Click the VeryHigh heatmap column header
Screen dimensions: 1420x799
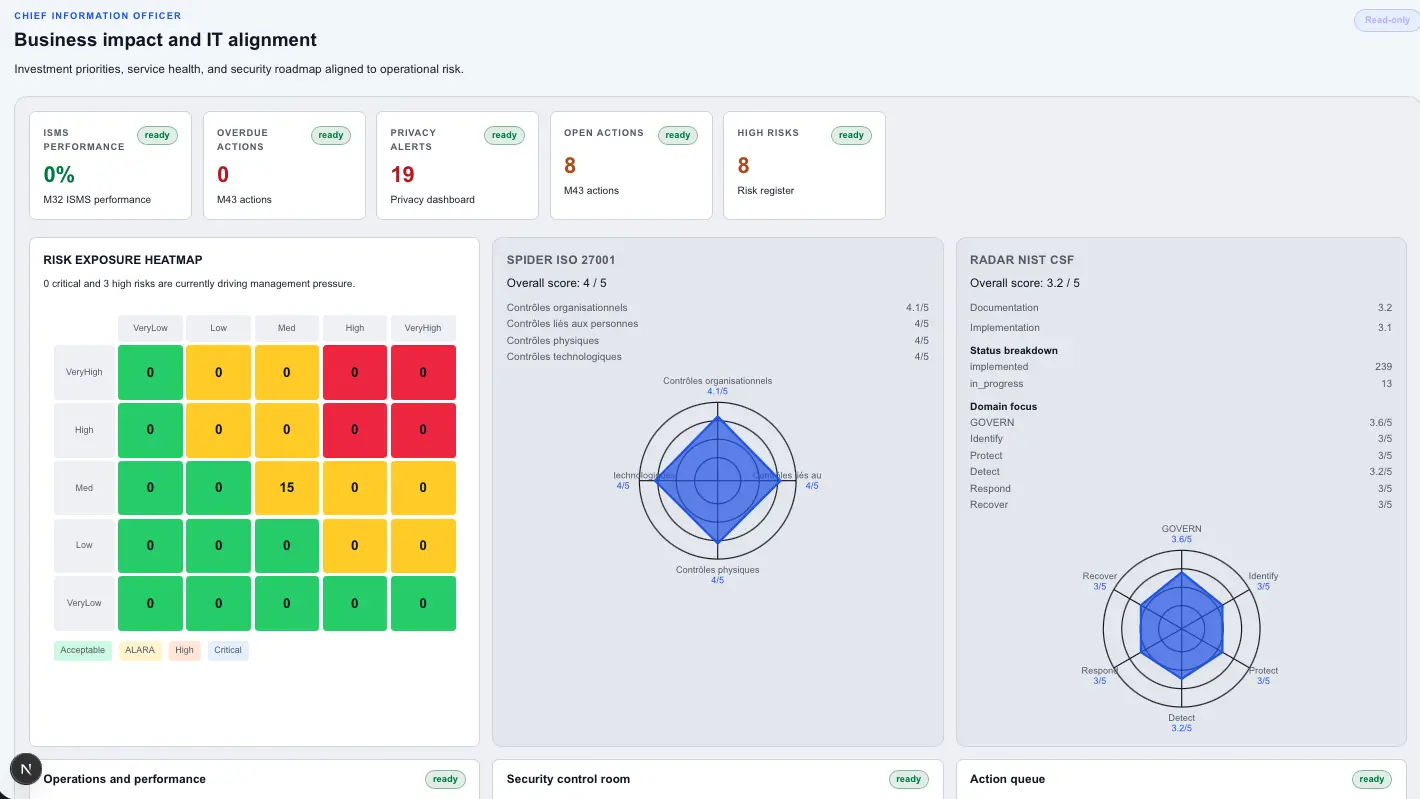pyautogui.click(x=423, y=328)
